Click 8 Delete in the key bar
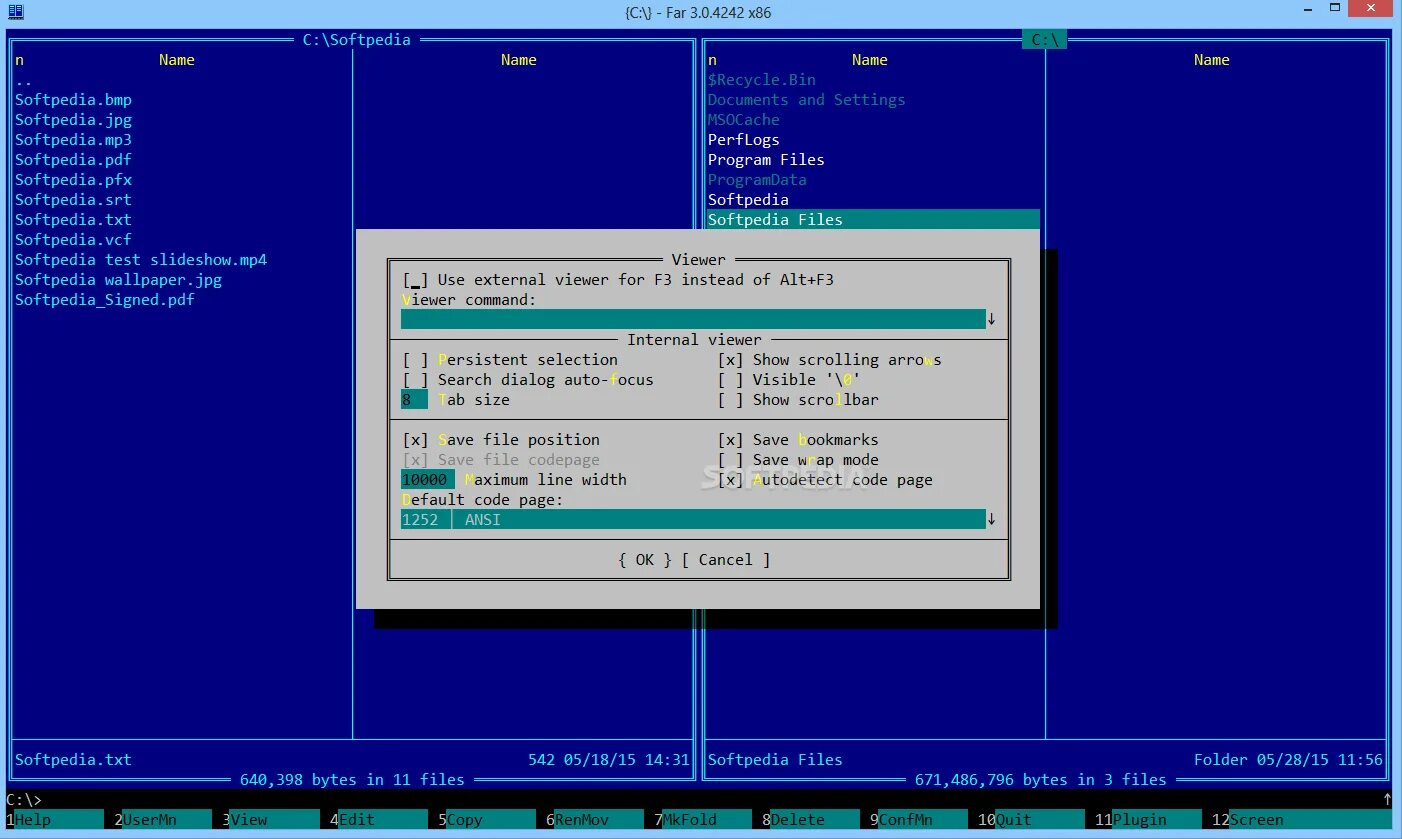 (x=811, y=820)
